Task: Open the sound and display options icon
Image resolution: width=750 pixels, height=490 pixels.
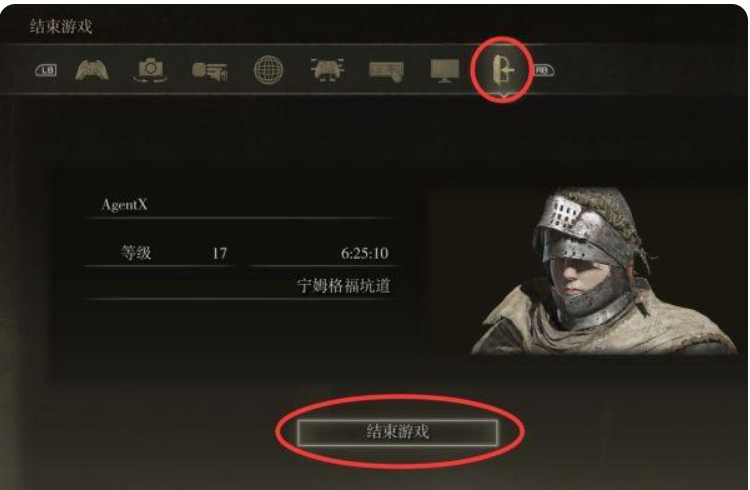Action: coord(210,71)
